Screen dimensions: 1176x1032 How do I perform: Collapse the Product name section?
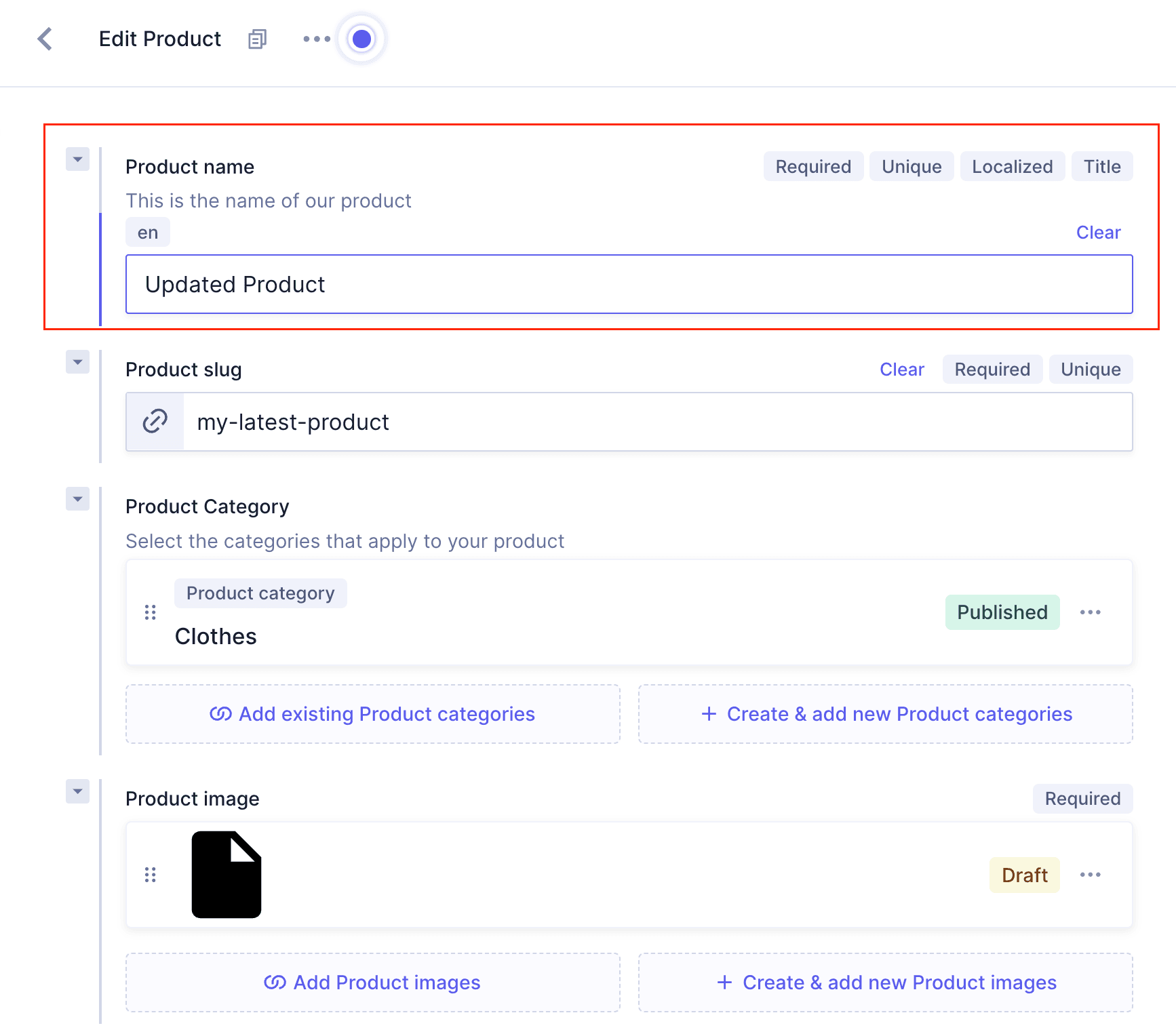77,159
